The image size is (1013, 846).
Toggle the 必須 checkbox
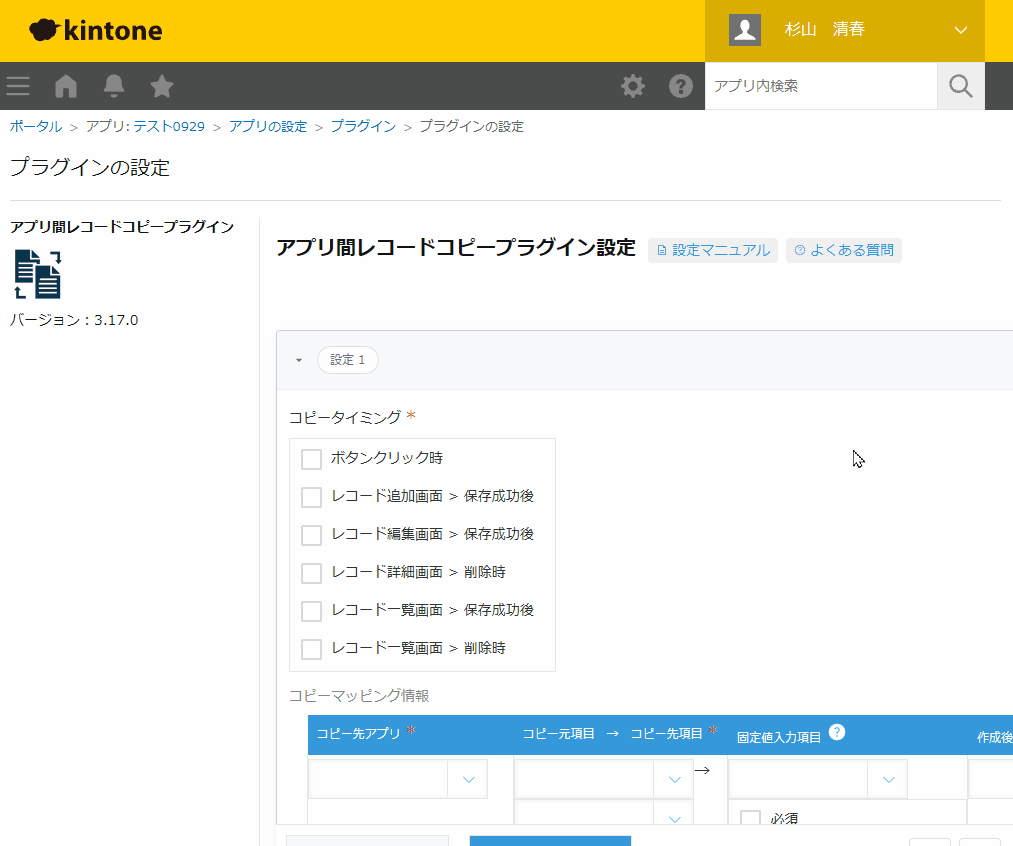point(750,818)
